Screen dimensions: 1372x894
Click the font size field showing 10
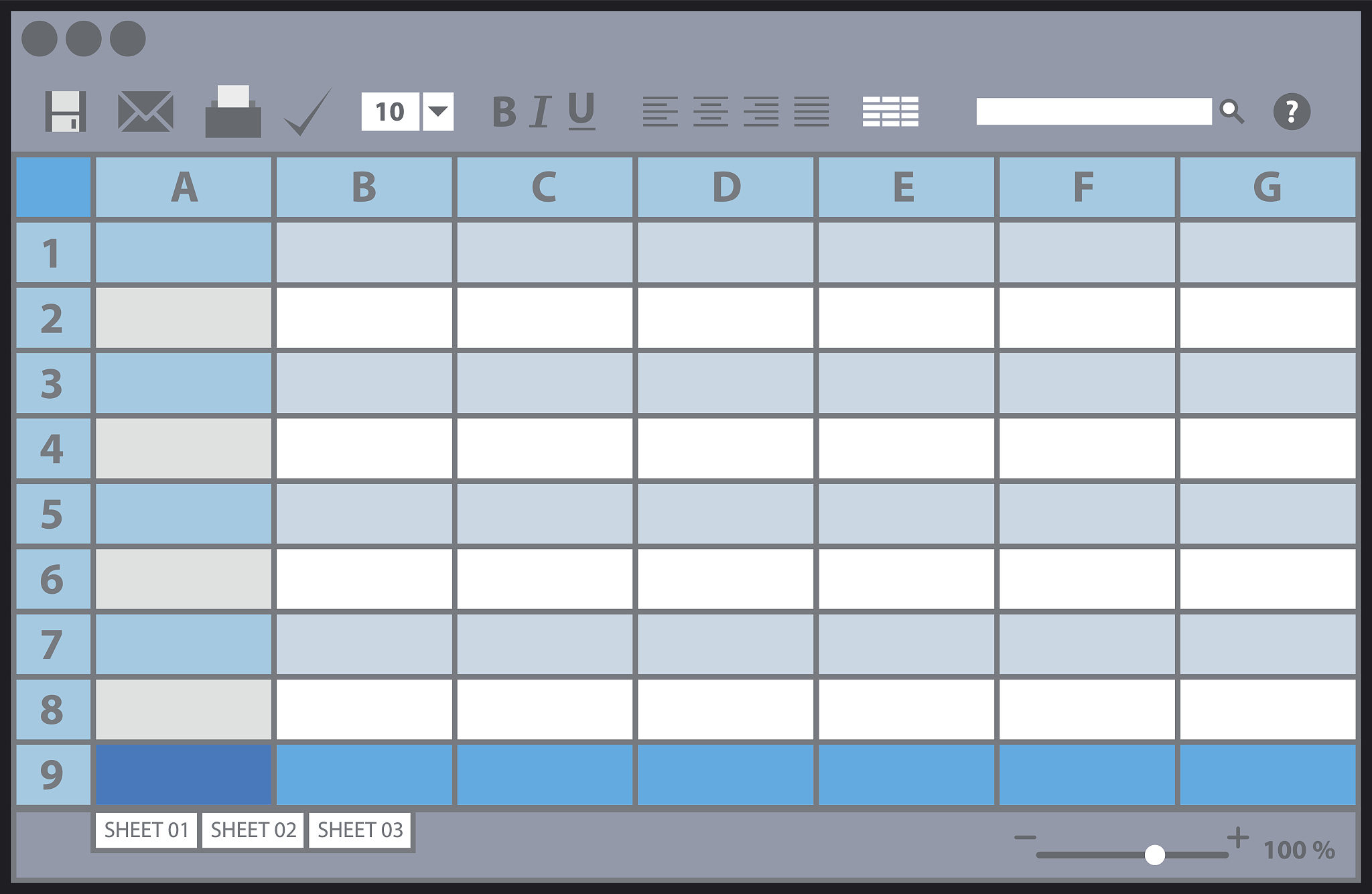pyautogui.click(x=390, y=111)
